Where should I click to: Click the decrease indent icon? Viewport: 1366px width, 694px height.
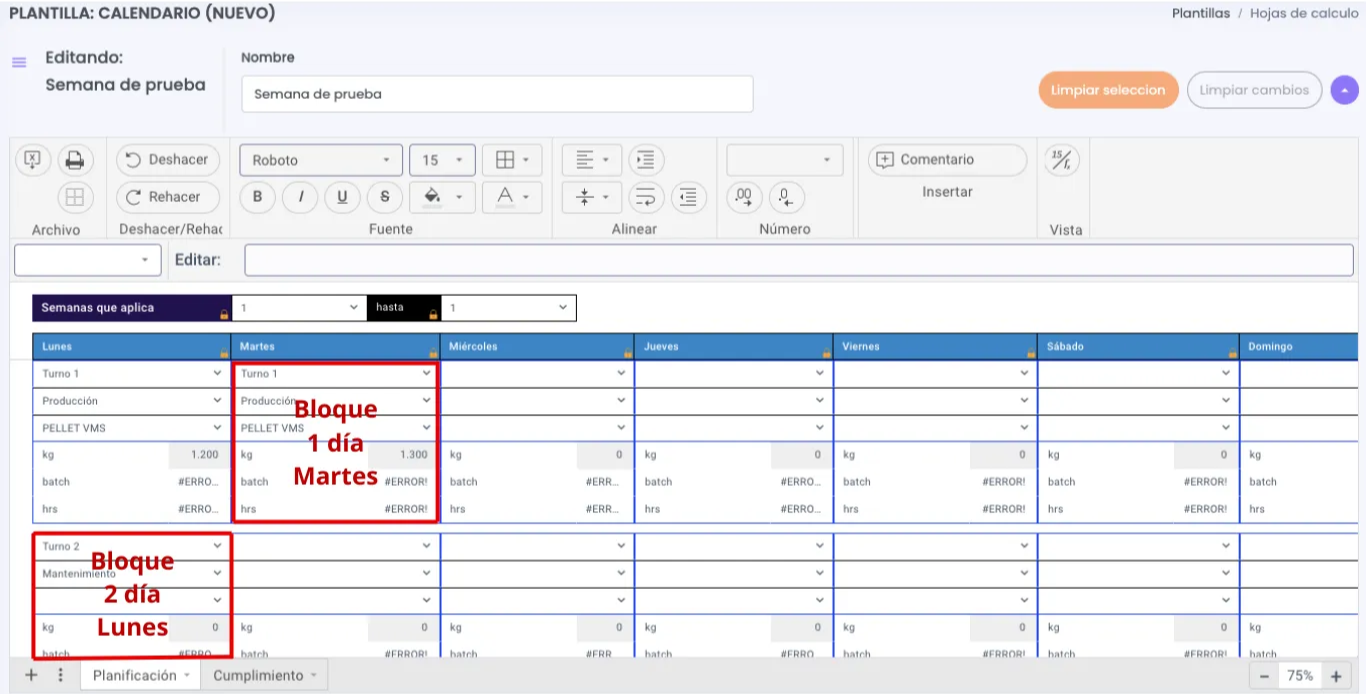point(688,197)
